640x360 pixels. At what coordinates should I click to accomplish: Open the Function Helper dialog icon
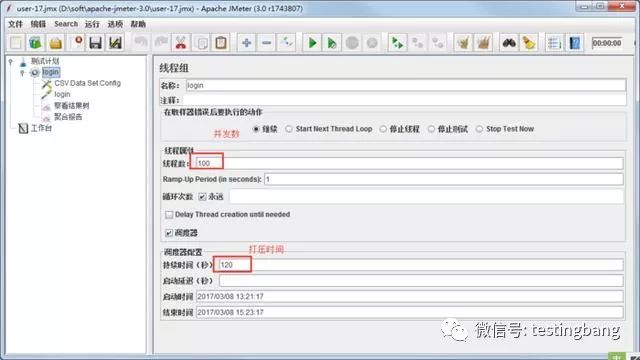pyautogui.click(x=554, y=43)
